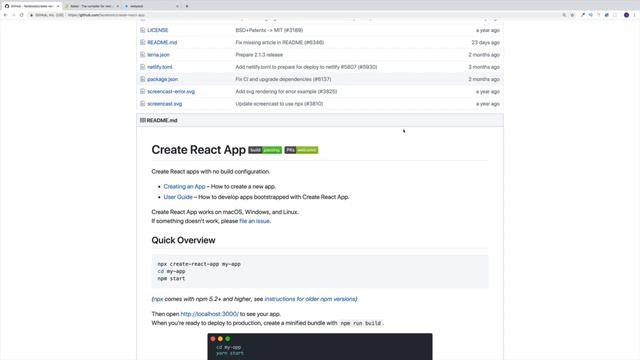This screenshot has width=640, height=360.
Task: Close the Babel browser tab
Action: 118,6
